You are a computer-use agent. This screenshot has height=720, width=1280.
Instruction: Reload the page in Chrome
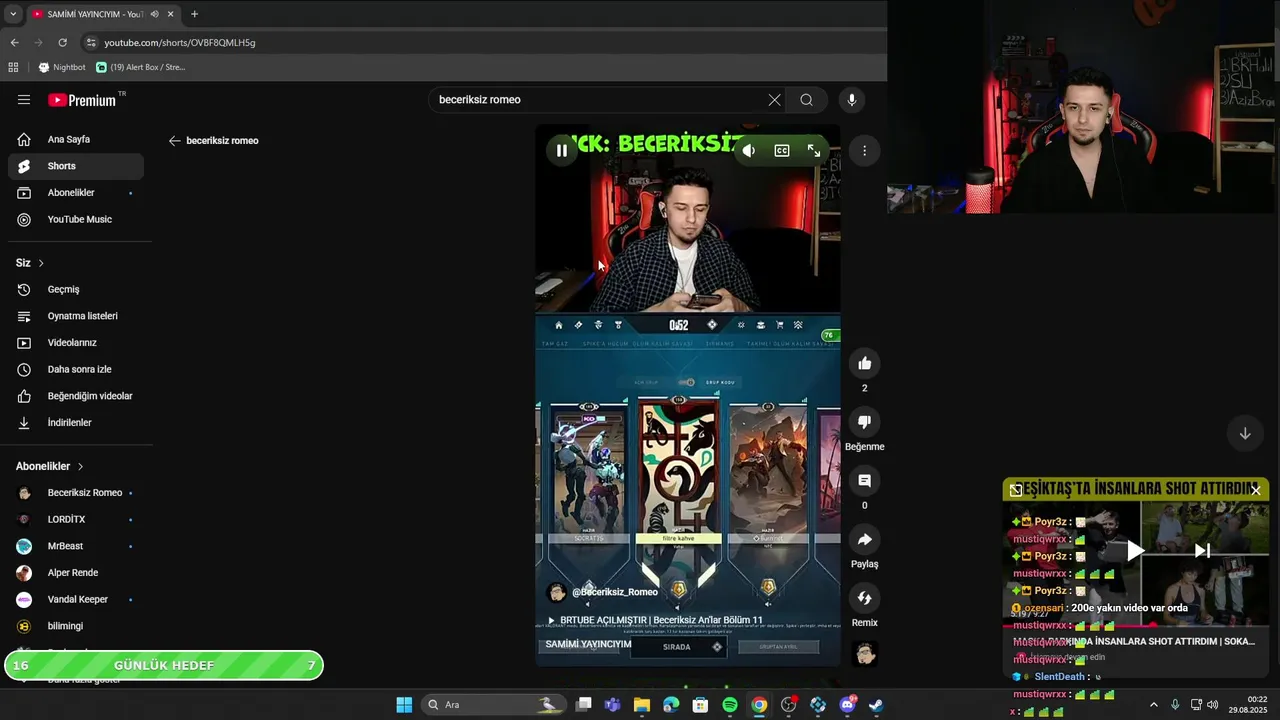[x=62, y=43]
